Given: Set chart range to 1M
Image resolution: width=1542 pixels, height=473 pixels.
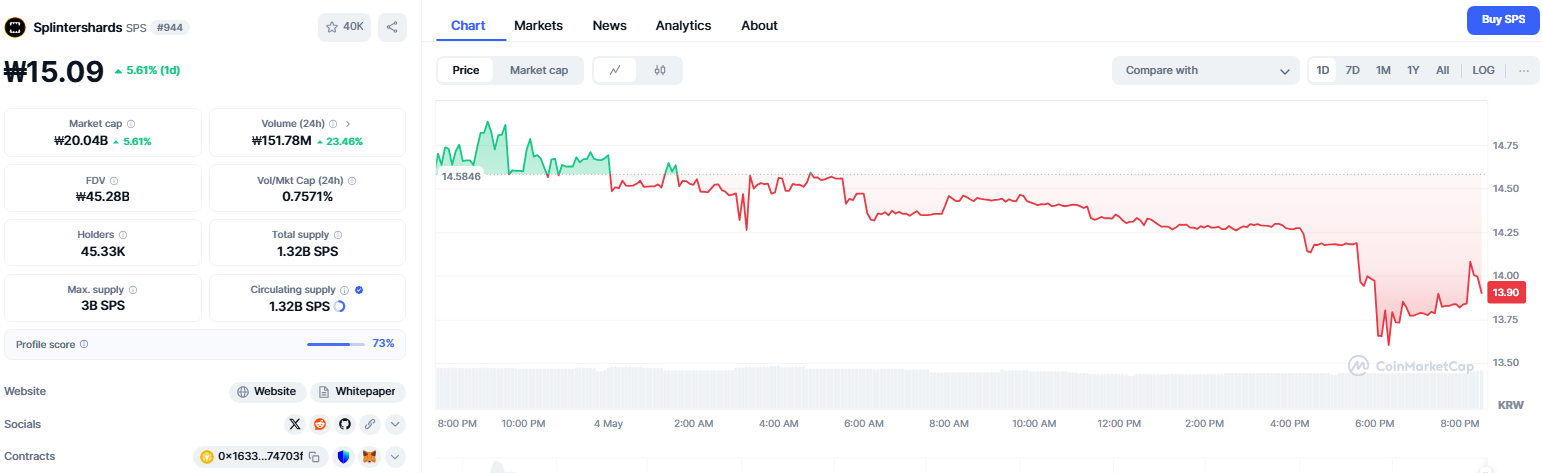Looking at the screenshot, I should tap(1383, 70).
